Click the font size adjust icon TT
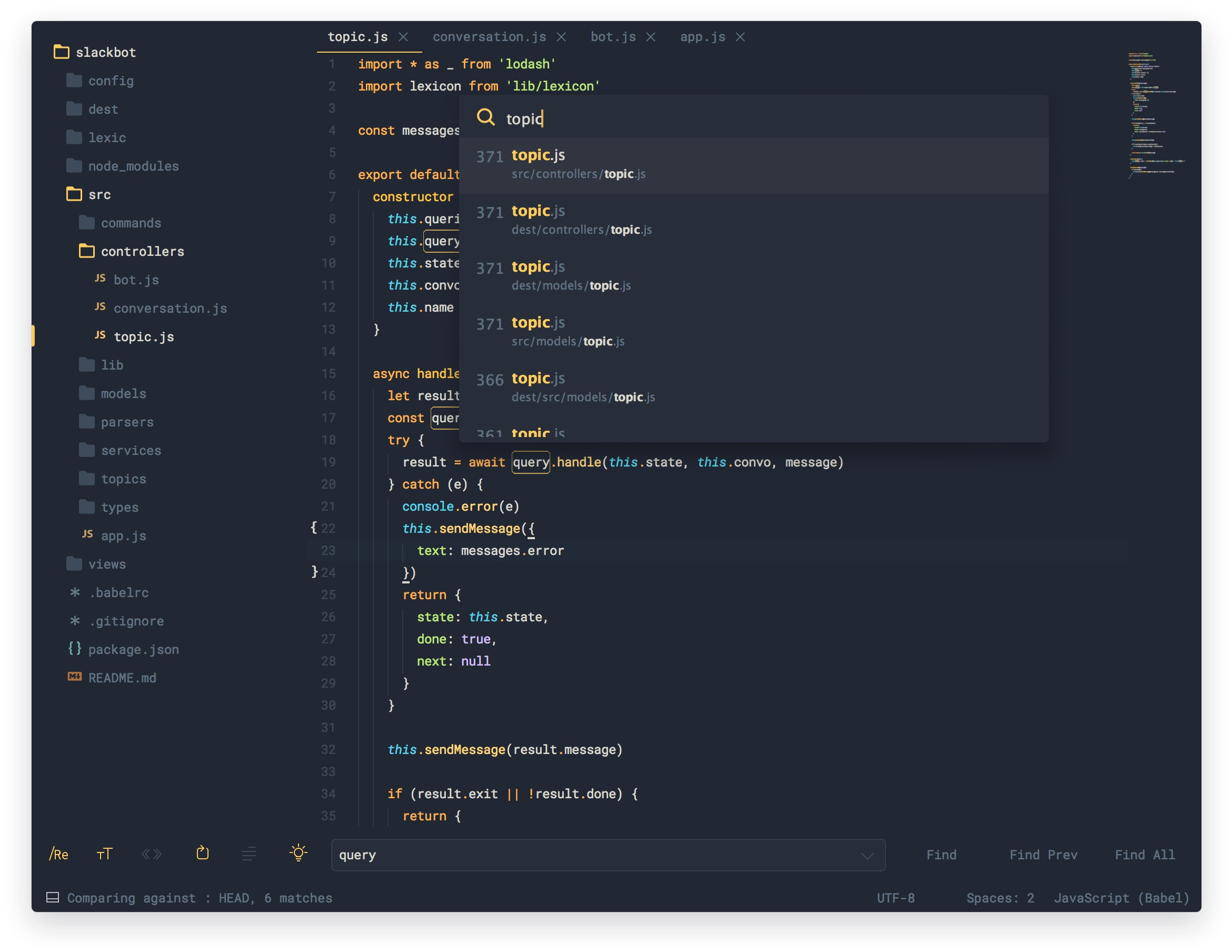This screenshot has width=1232, height=952. pos(104,854)
